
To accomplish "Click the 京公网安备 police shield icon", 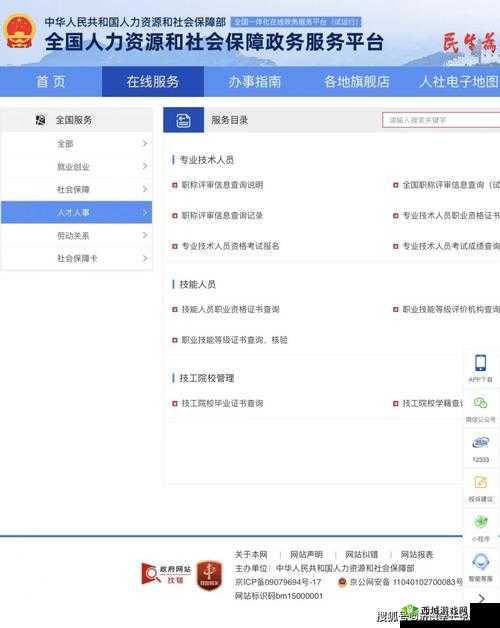I will coord(342,582).
